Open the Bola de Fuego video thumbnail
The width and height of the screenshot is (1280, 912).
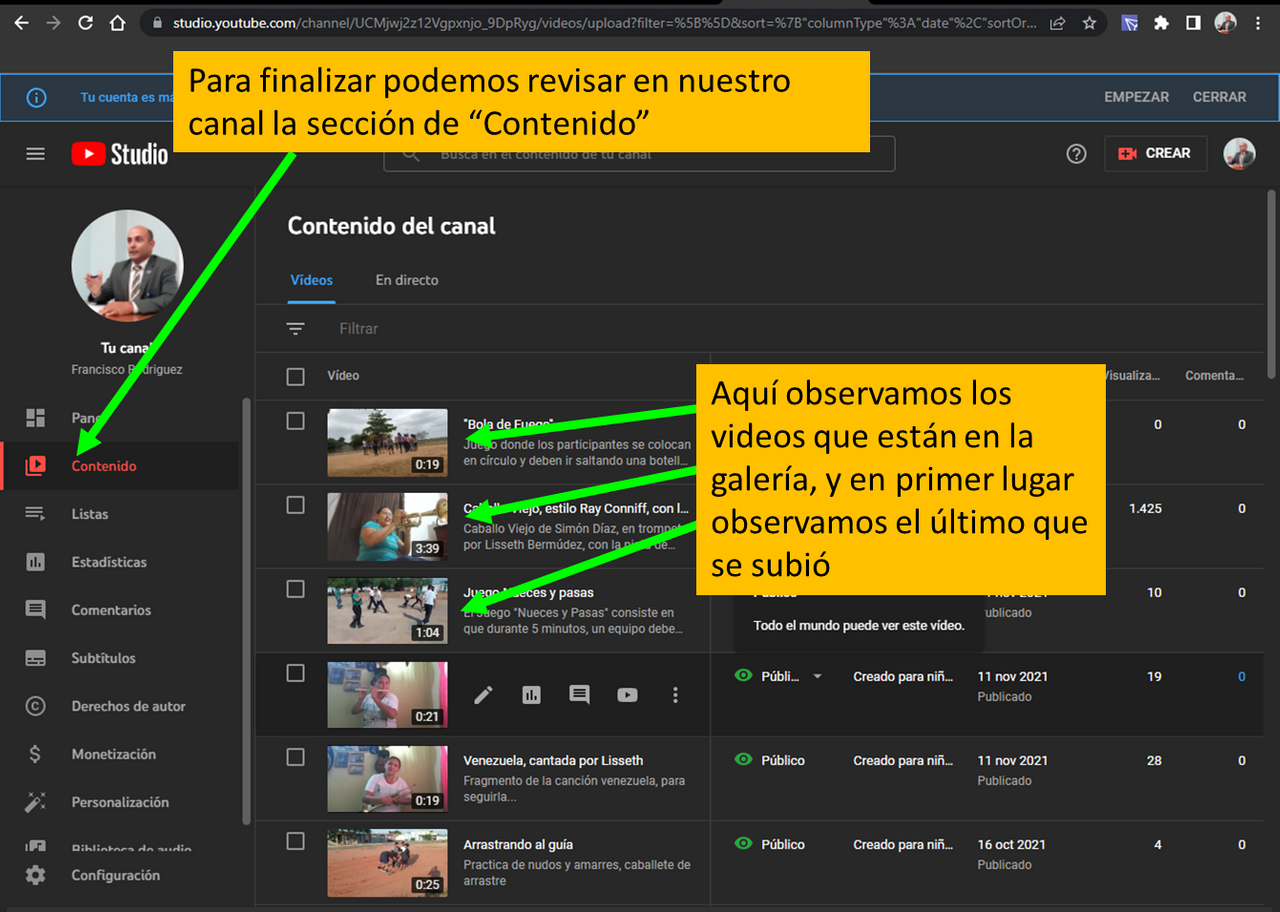tap(387, 442)
